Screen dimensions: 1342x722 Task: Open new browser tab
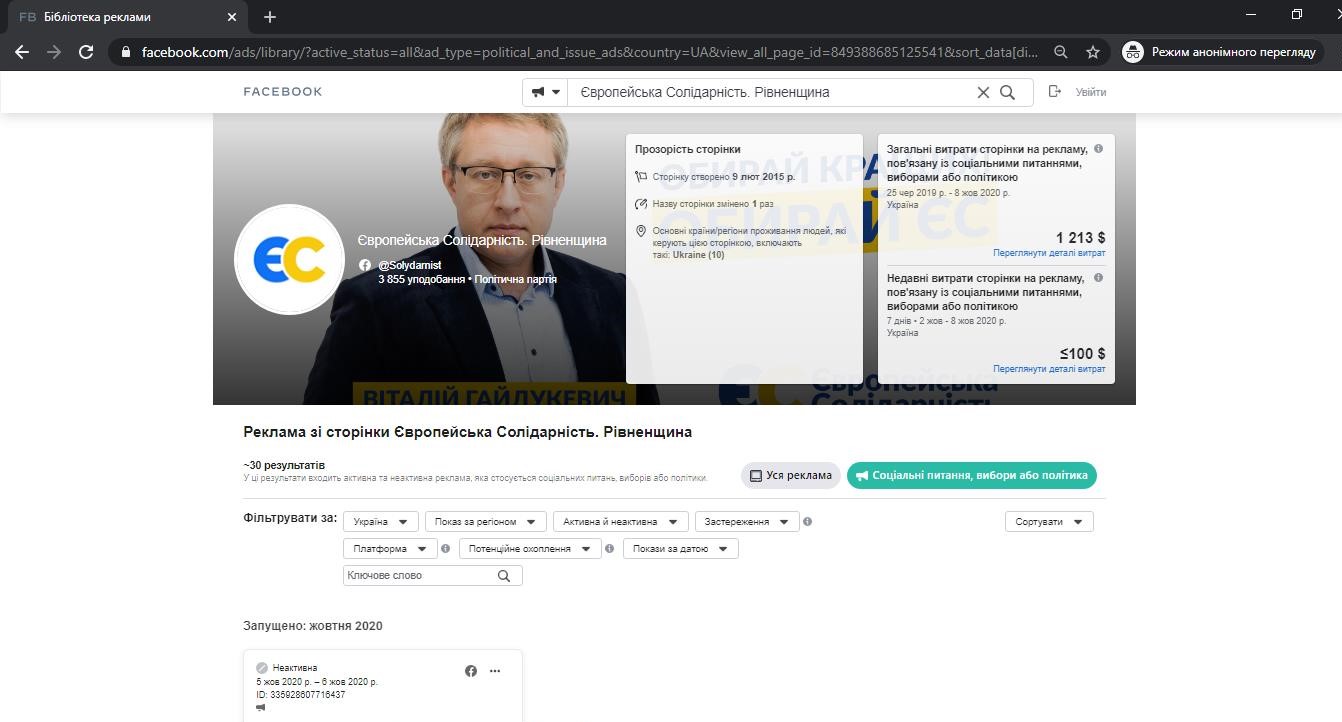(x=270, y=17)
